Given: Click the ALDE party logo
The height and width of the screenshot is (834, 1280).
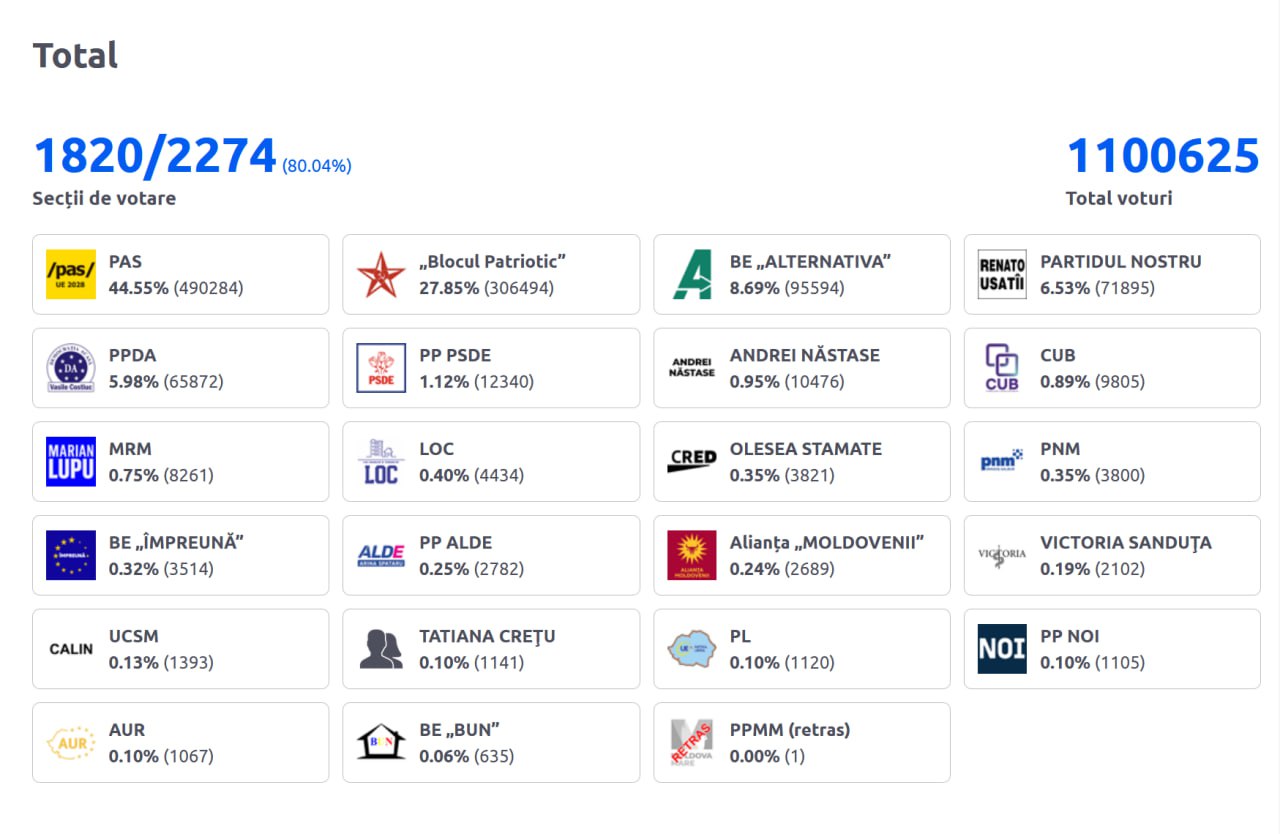Looking at the screenshot, I should point(381,556).
